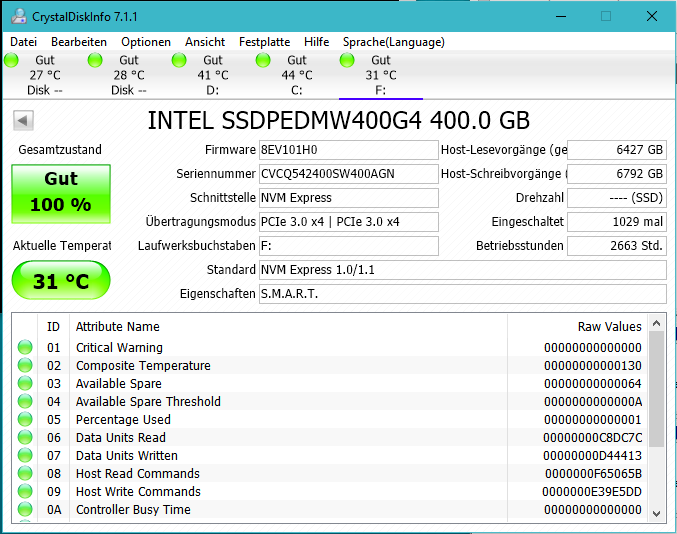
Task: Open the Festplatte menu
Action: 264,42
